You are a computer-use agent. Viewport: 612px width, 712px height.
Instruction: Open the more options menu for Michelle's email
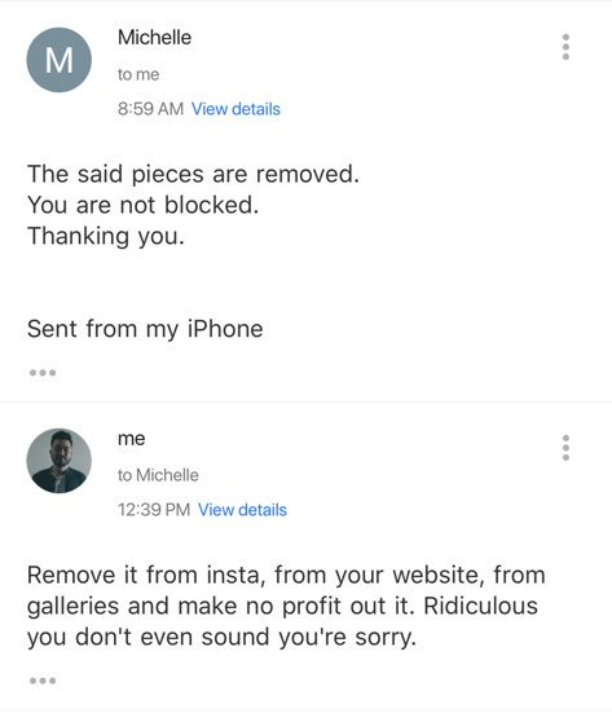point(566,47)
